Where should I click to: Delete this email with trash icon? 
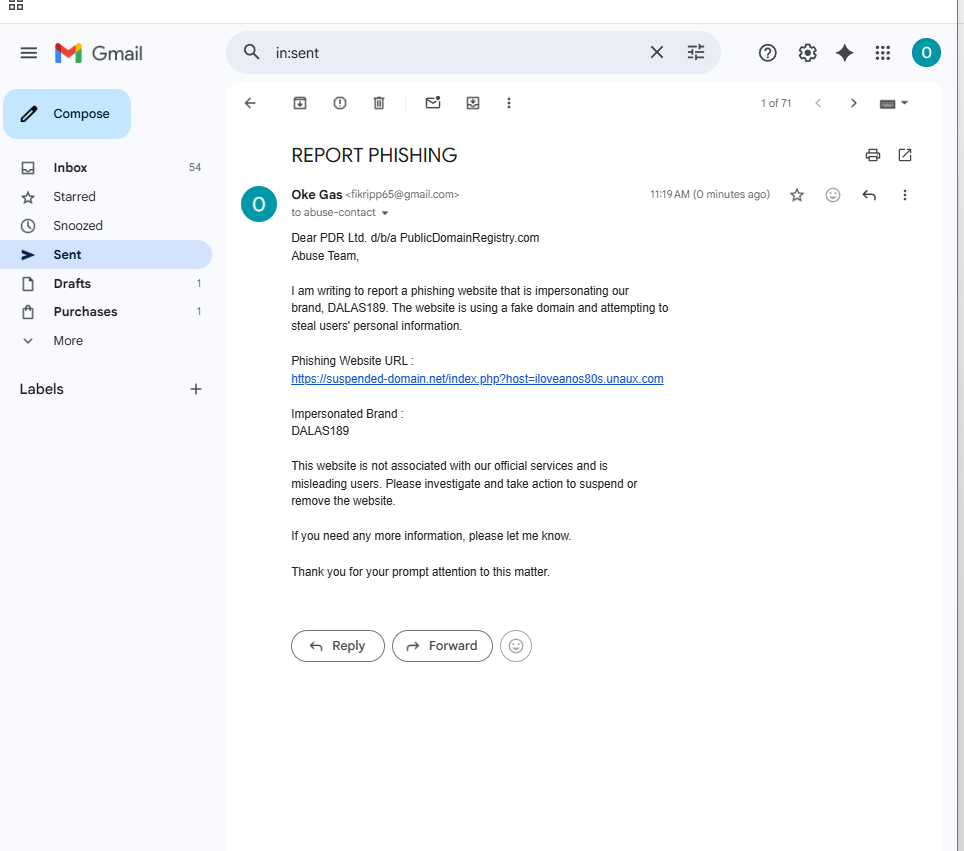(379, 103)
